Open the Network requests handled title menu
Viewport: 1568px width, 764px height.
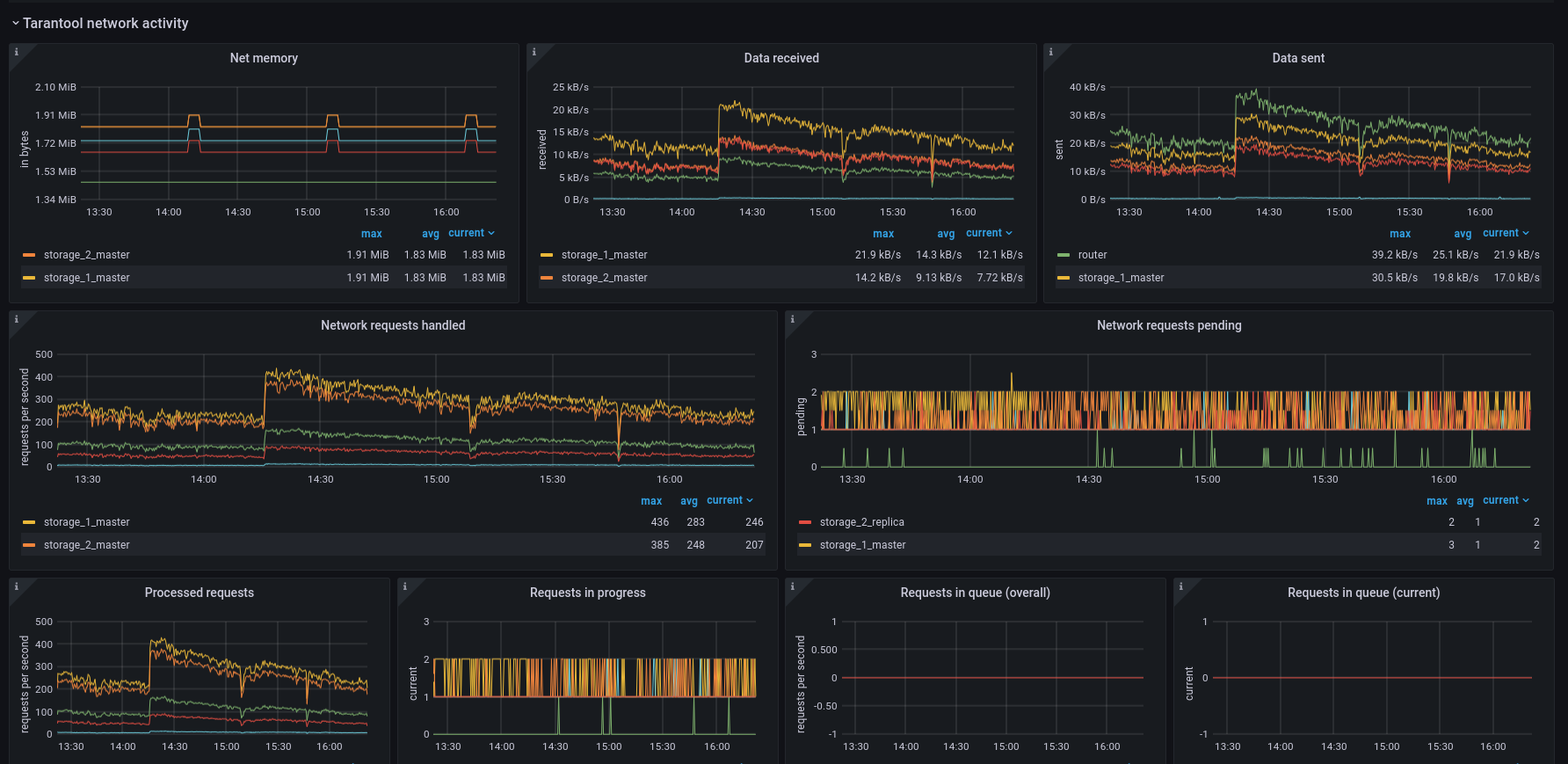tap(393, 325)
